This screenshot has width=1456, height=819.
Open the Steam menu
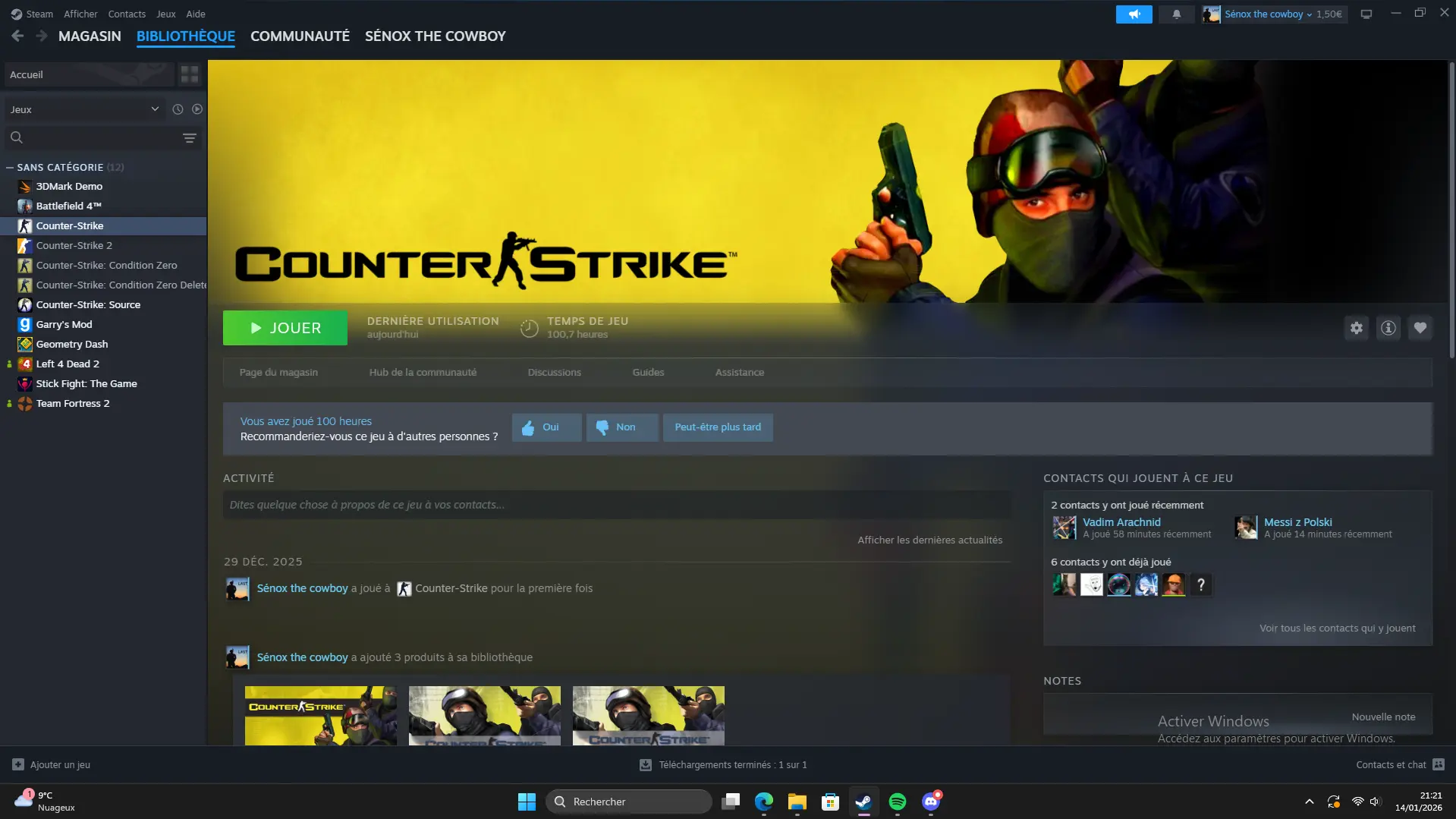[32, 14]
